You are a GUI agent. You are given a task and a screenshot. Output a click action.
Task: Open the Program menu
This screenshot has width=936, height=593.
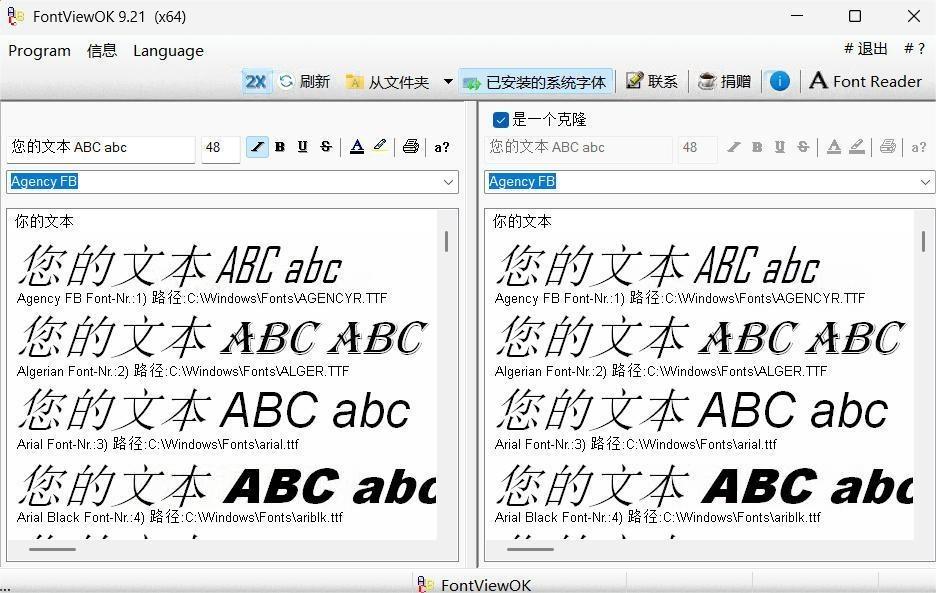coord(38,51)
